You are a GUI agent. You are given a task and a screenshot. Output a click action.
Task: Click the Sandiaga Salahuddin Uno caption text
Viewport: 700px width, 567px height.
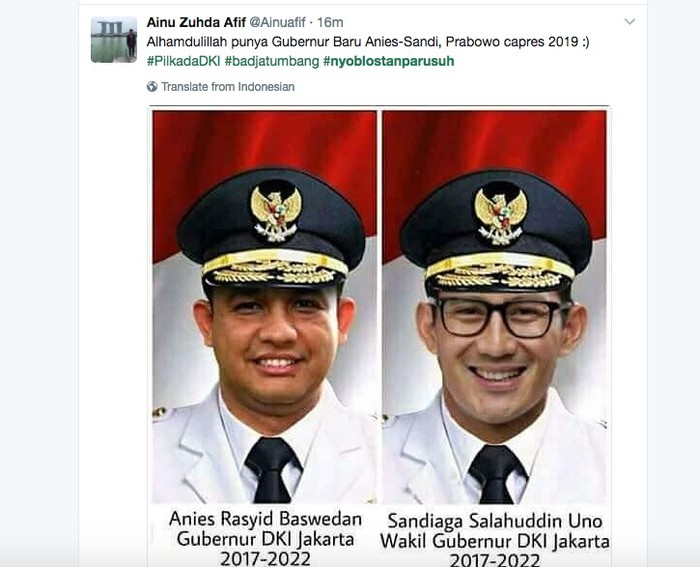495,521
